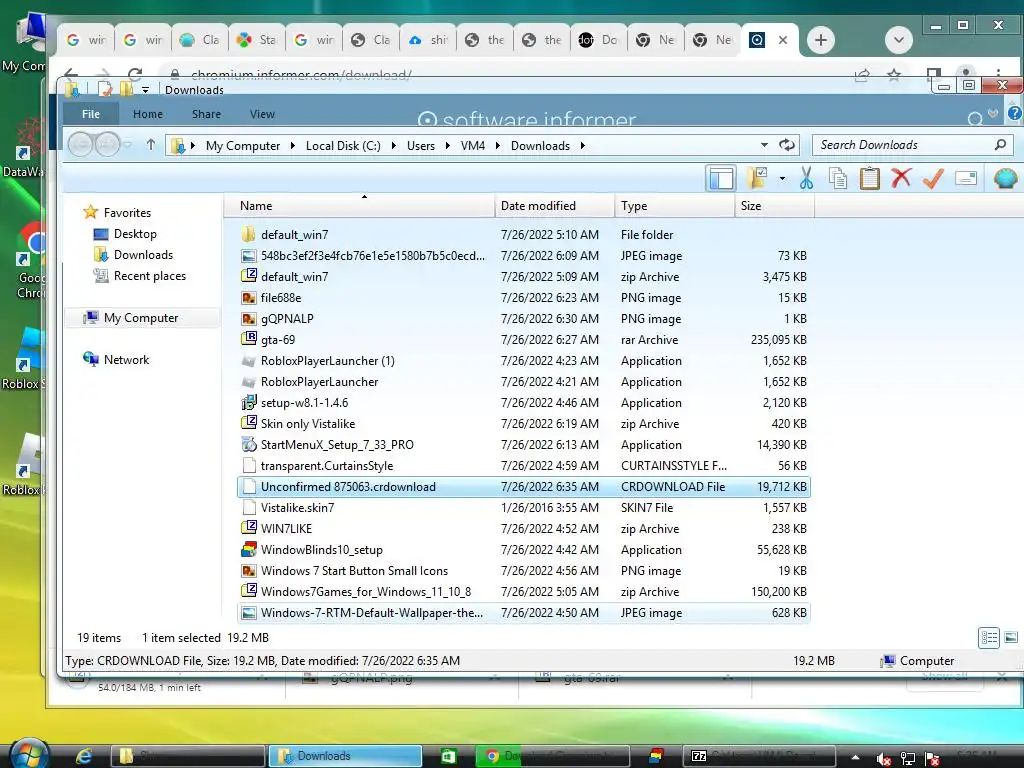Click the Explorer help question mark icon
The image size is (1024, 768).
[1014, 113]
